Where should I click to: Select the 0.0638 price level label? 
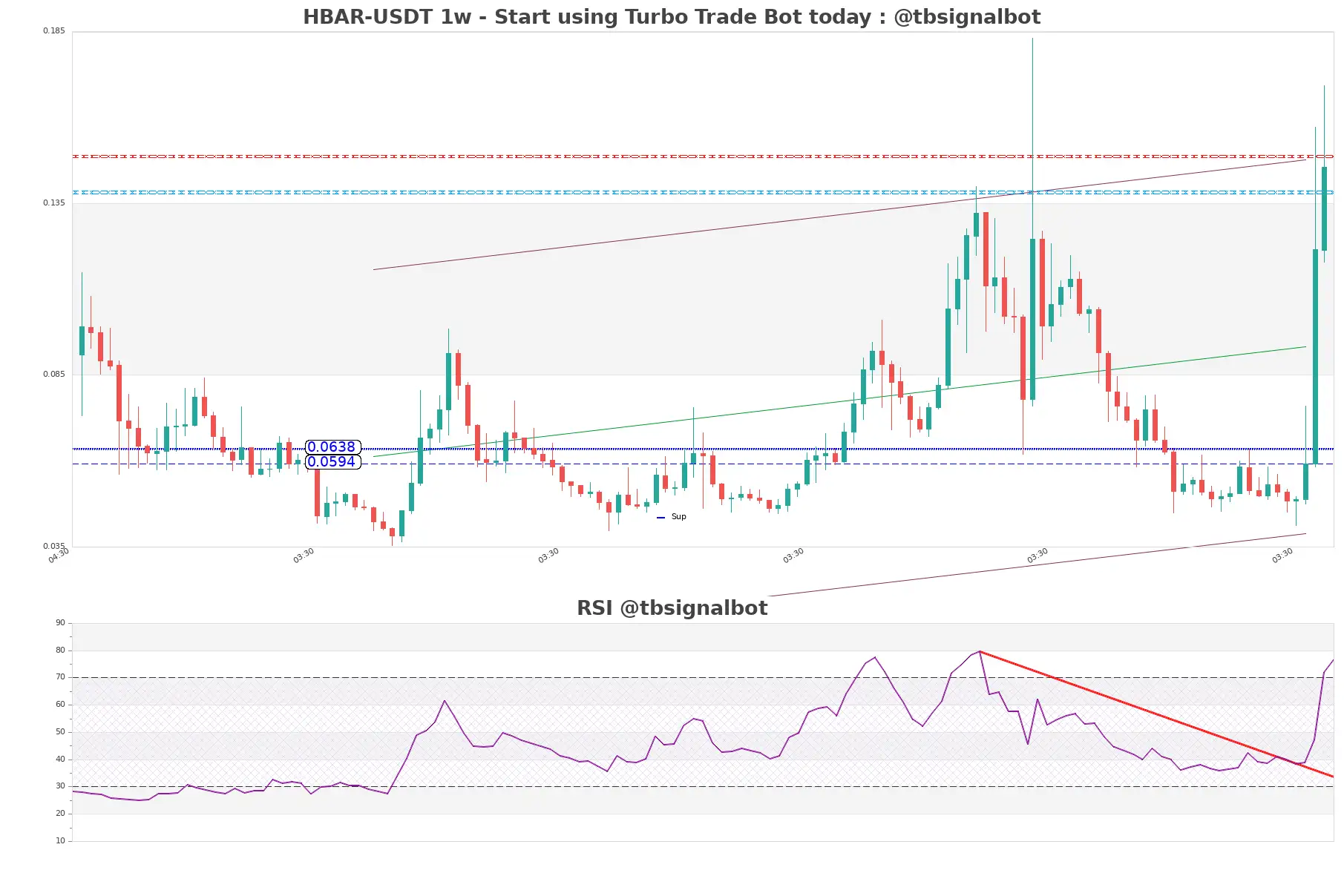click(x=332, y=447)
